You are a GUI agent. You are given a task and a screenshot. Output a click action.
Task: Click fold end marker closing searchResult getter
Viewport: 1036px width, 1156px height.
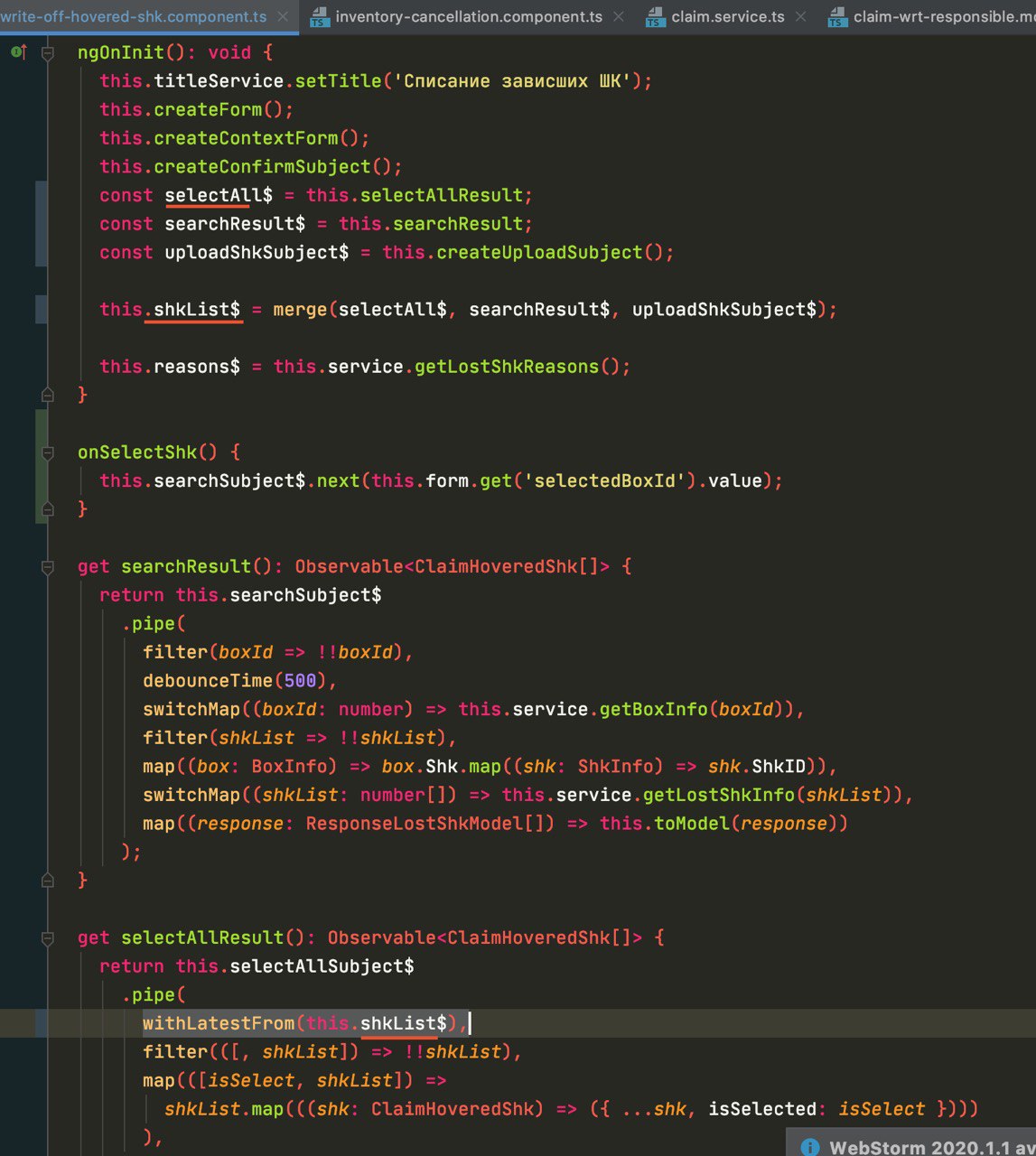(48, 880)
